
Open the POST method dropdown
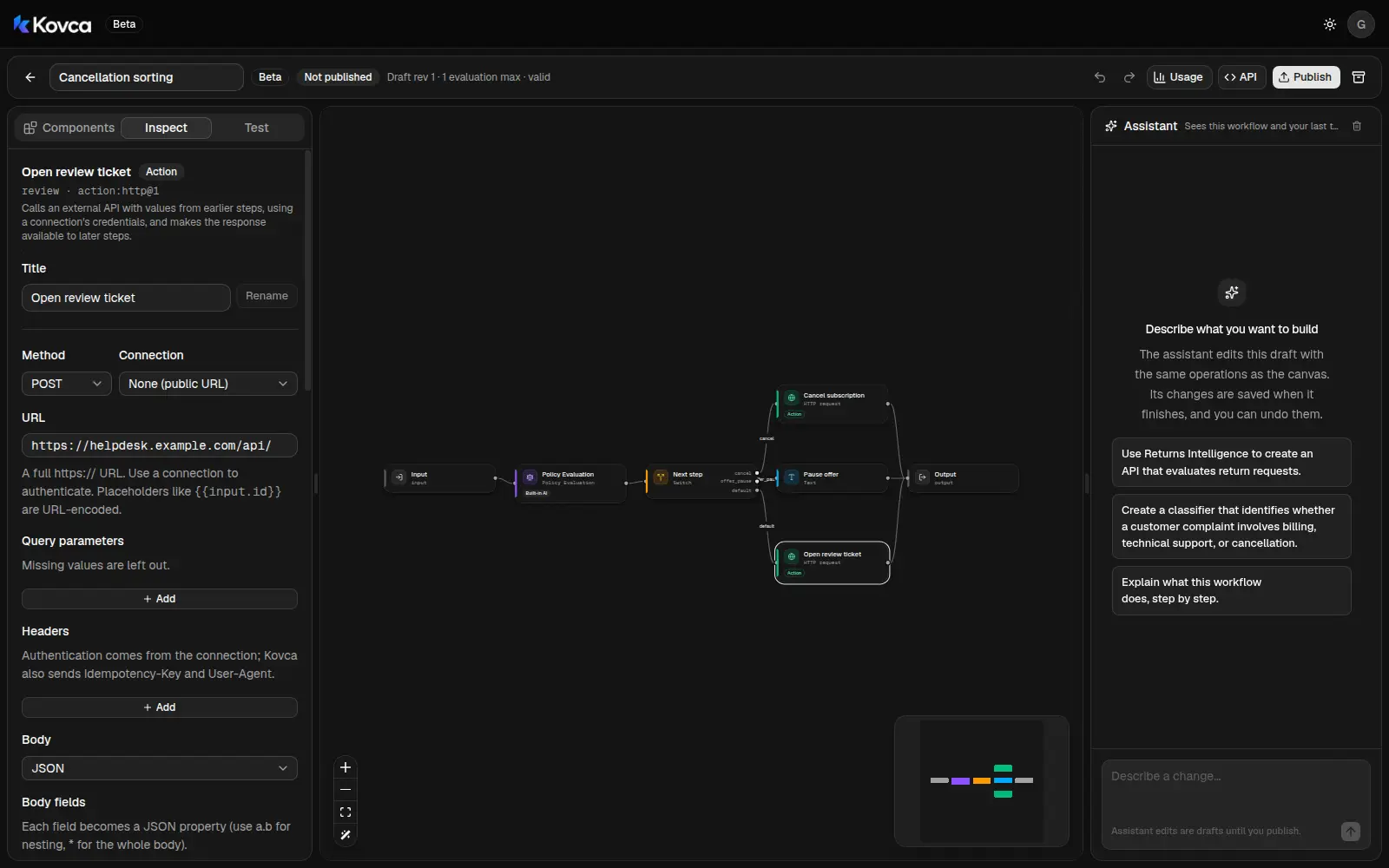67,384
